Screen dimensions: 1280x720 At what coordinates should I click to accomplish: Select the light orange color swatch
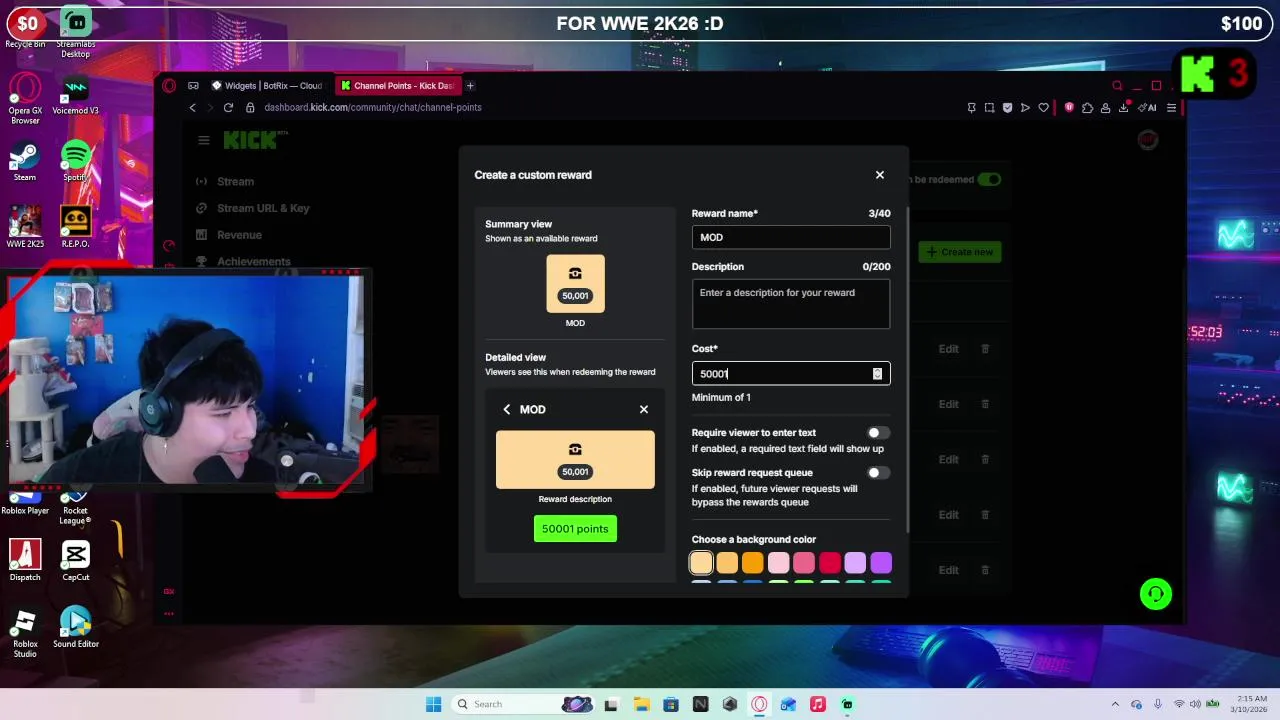[x=727, y=563]
